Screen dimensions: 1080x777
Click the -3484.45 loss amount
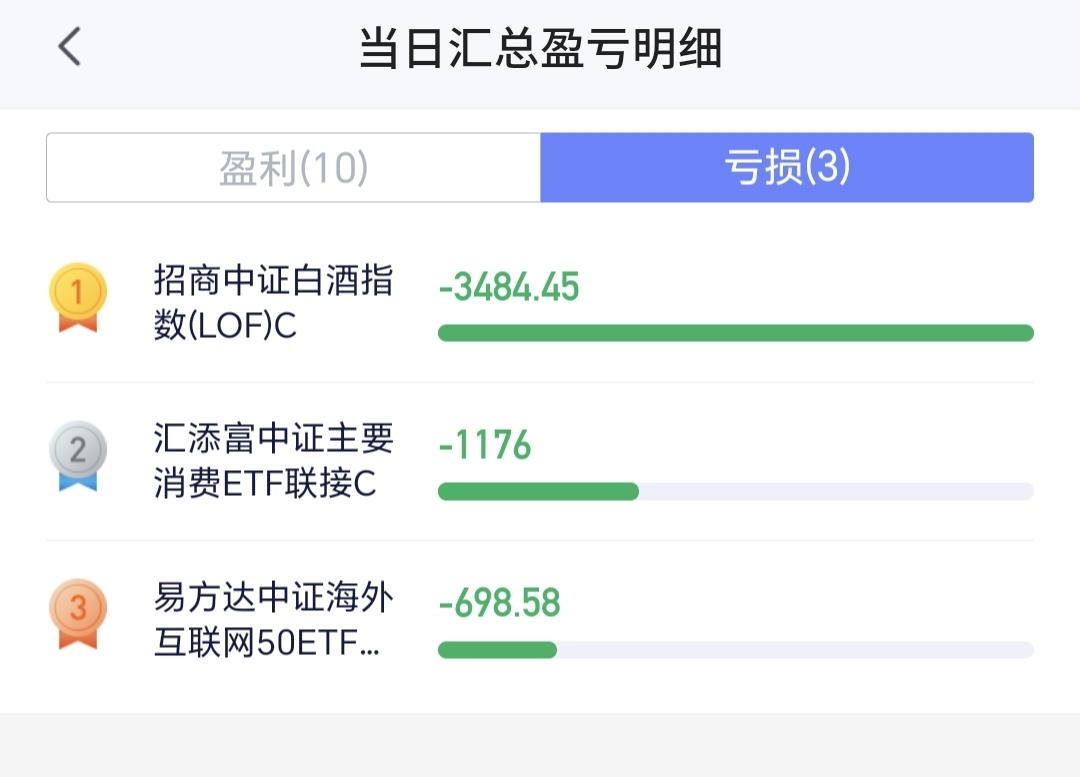509,287
